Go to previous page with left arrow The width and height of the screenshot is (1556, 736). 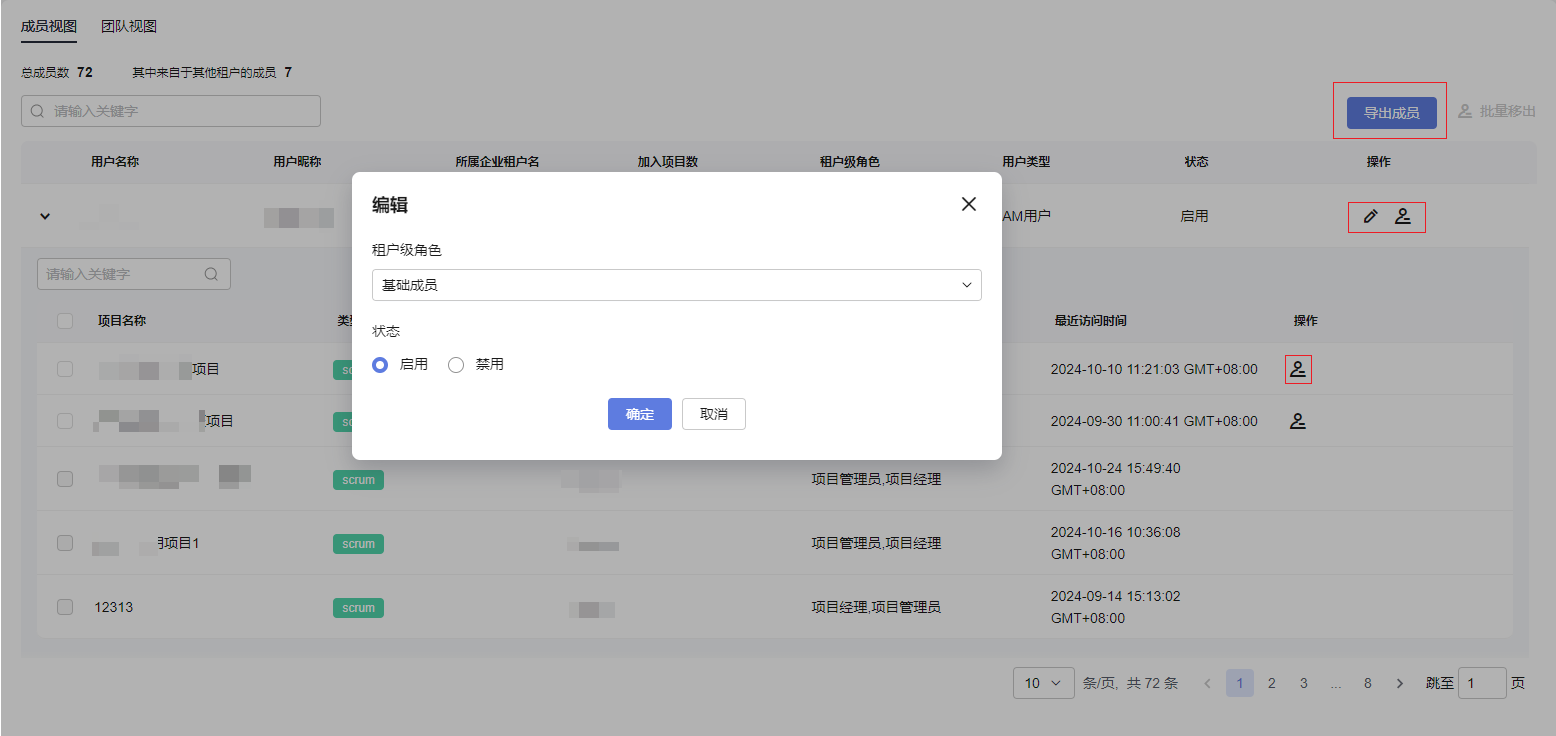tap(1207, 683)
